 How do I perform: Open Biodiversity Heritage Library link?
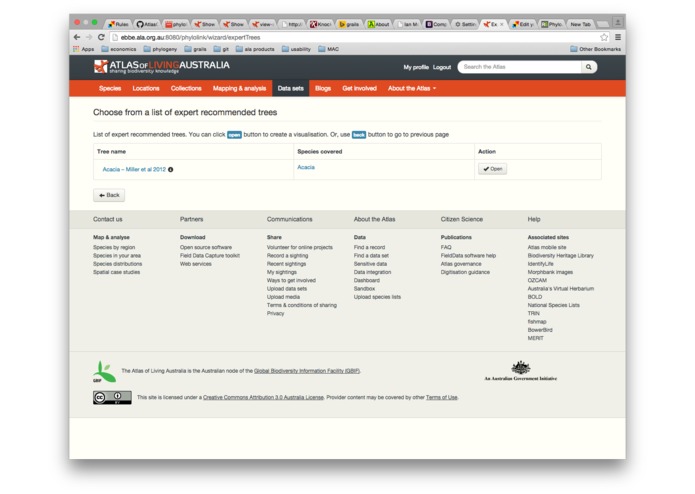click(x=560, y=256)
